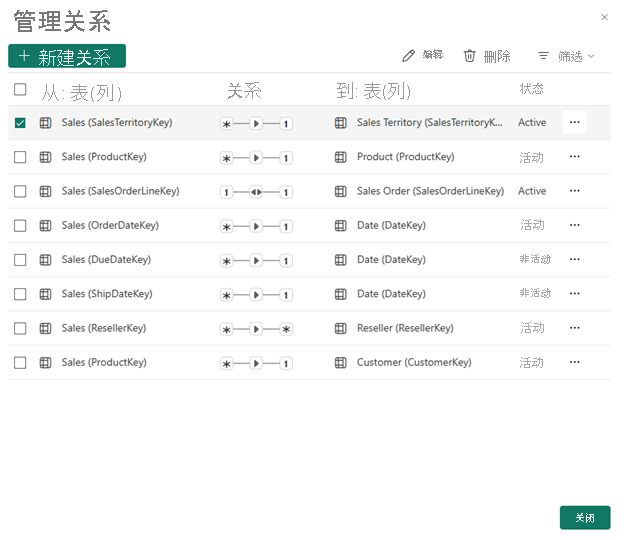Viewport: 624px width, 540px height.
Task: Click table icon beside Sales Territory target
Action: tap(341, 123)
